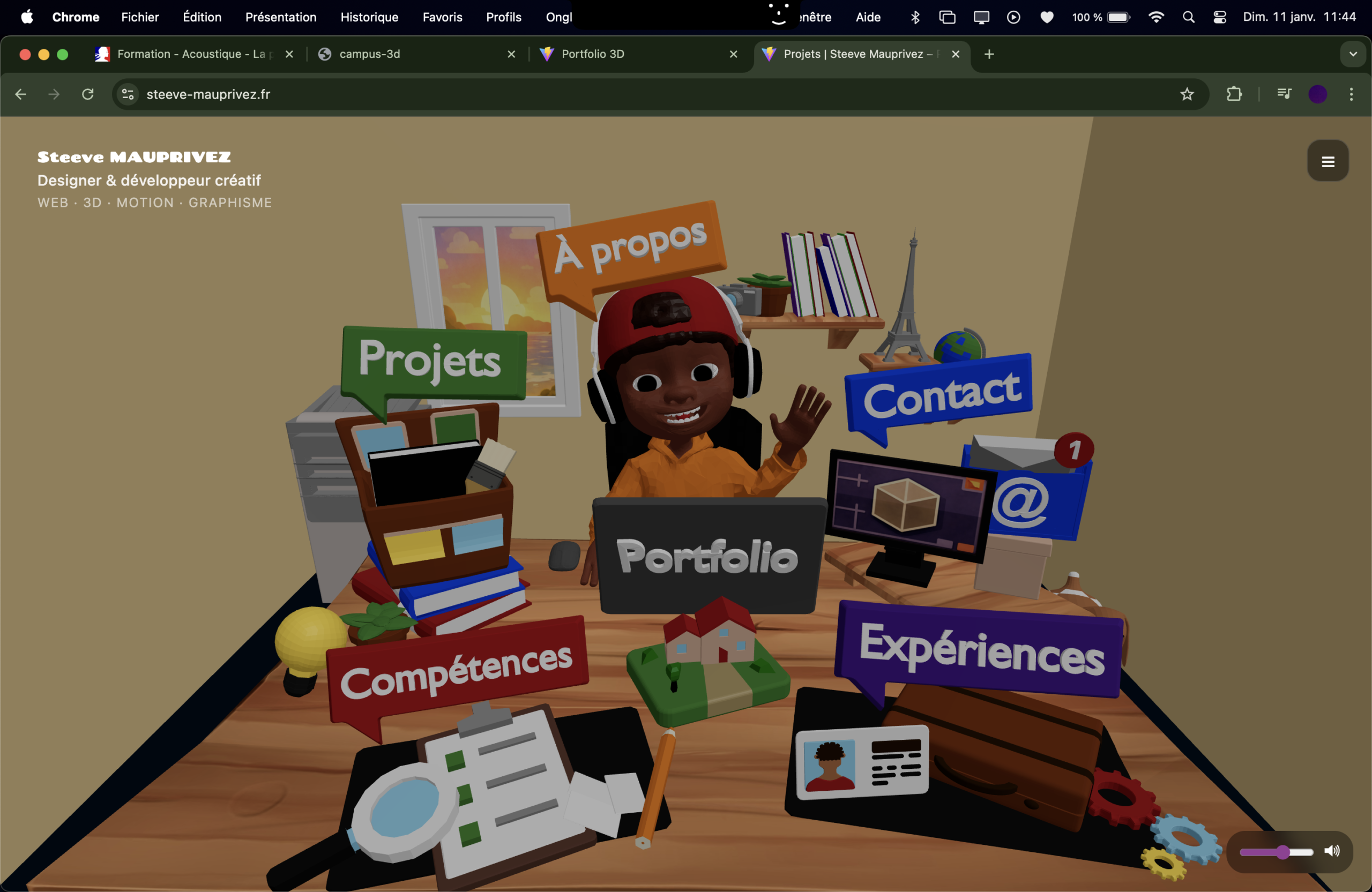Bookmark this page with the star icon
Image resolution: width=1372 pixels, height=892 pixels.
[1187, 94]
